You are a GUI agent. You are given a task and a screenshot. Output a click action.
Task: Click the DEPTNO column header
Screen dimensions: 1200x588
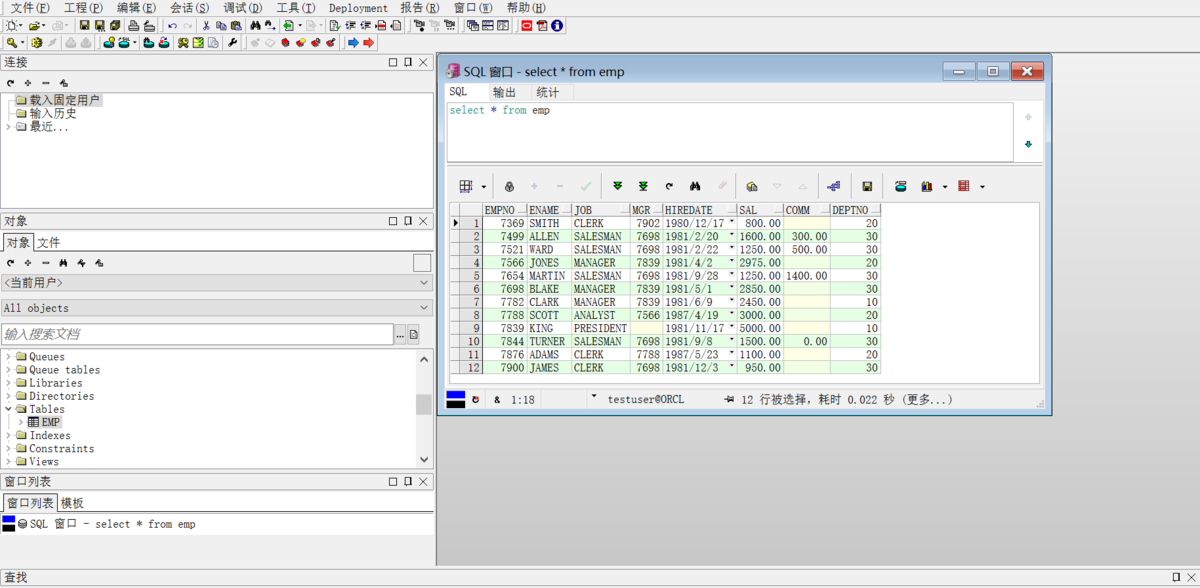coord(855,210)
